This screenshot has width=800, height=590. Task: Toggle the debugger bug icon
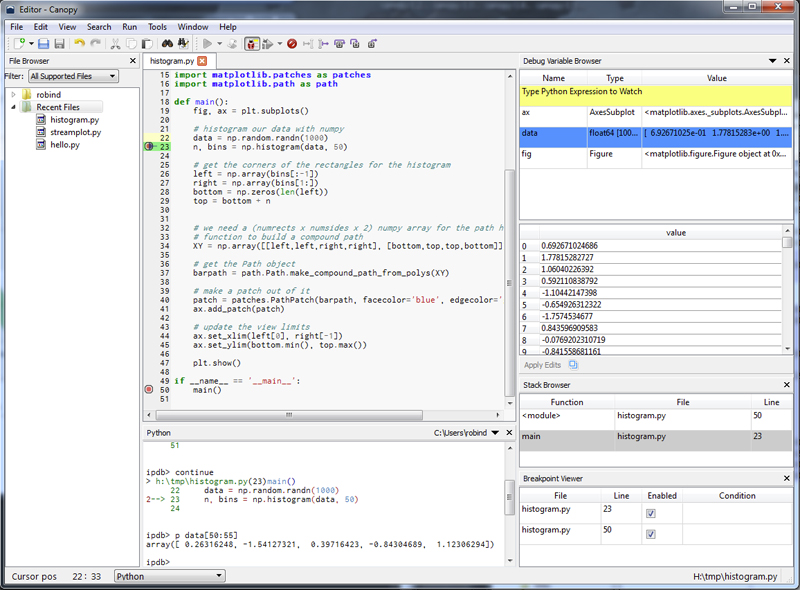coord(252,44)
